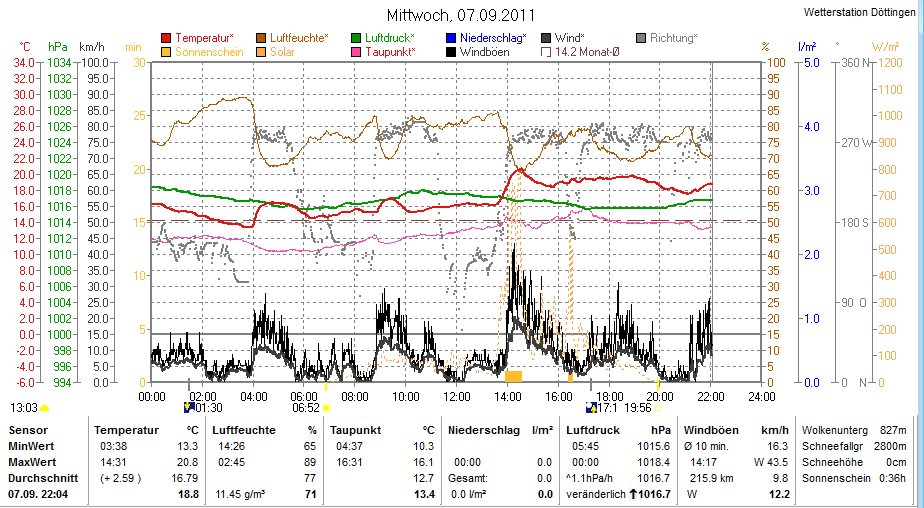Viewport: 924px width, 508px height.
Task: Click the yellow sun marker beside 06:52
Action: tap(326, 408)
